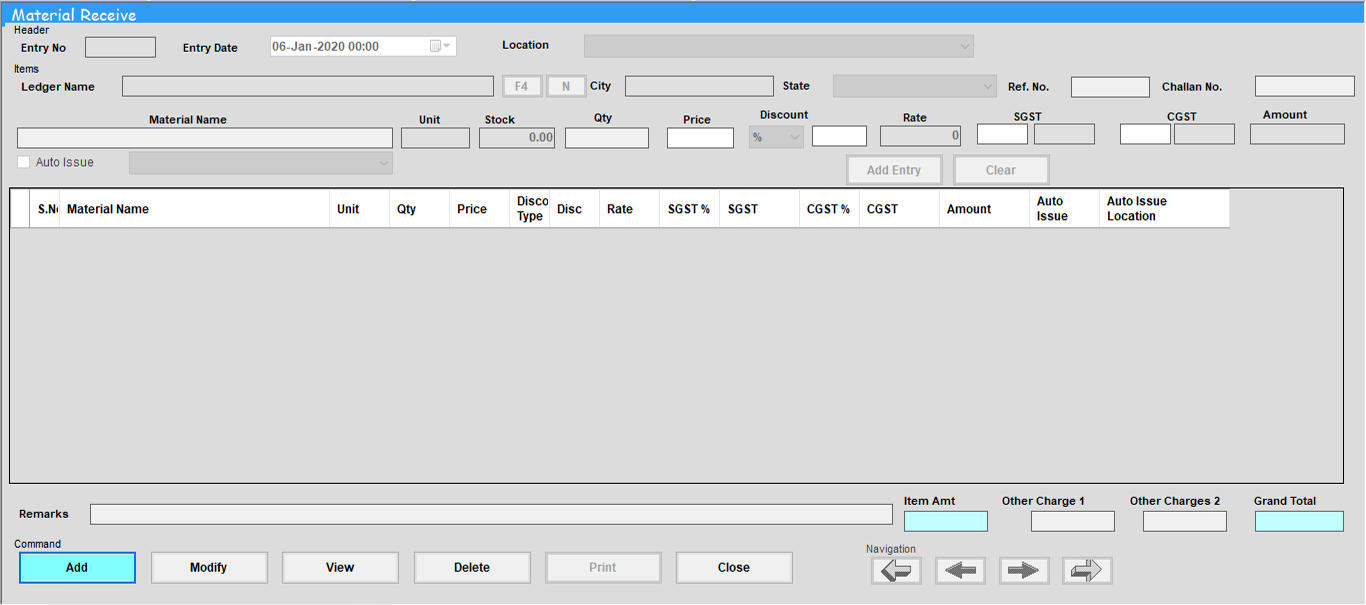1366x605 pixels.
Task: Enable the Auto Issue checkbox
Action: click(x=24, y=162)
